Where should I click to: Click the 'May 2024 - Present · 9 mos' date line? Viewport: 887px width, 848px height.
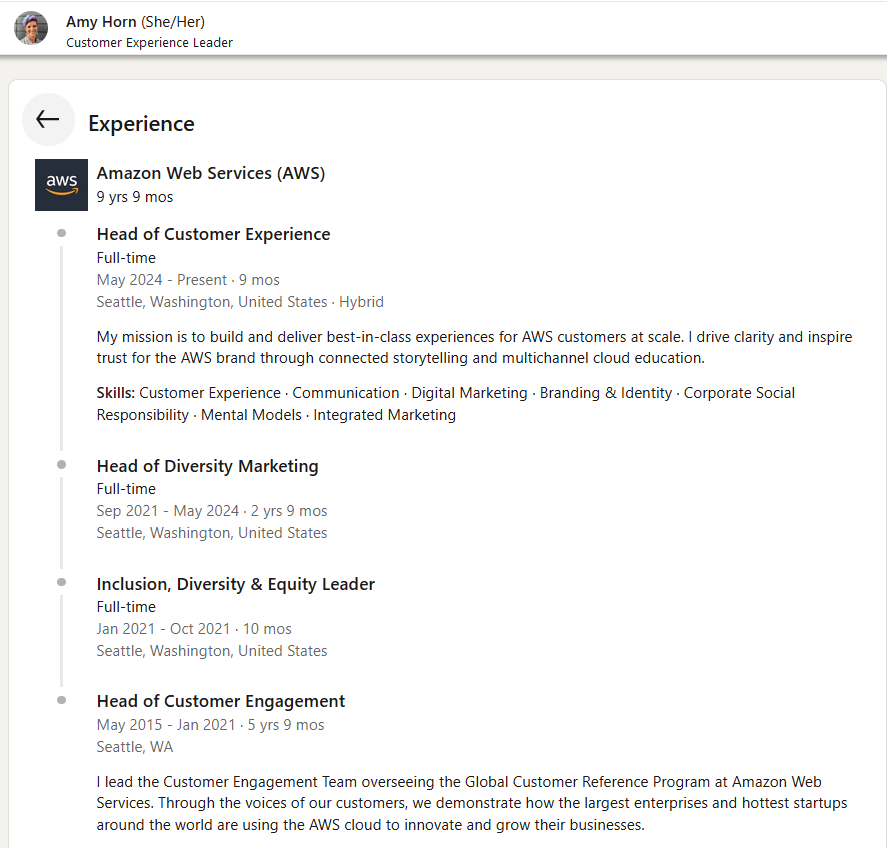click(188, 280)
